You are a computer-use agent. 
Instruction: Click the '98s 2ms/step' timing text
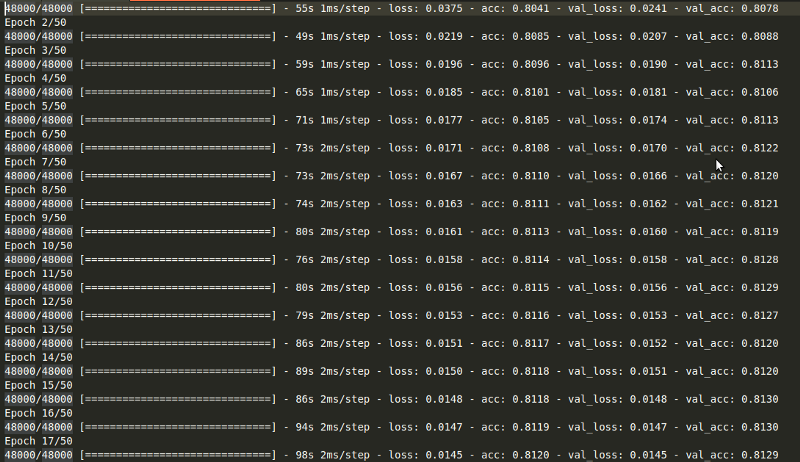click(x=333, y=455)
